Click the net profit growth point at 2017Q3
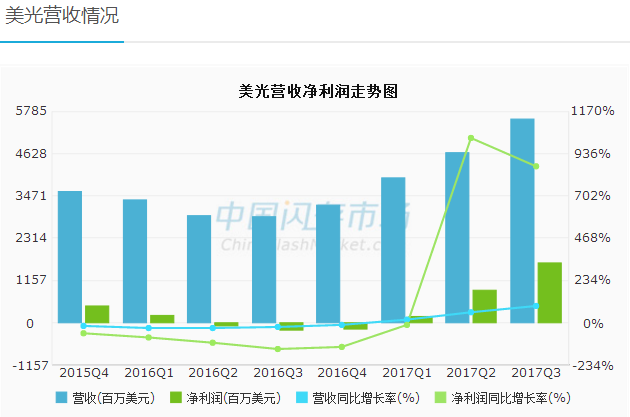Screen dimensions: 630x417 (536, 166)
